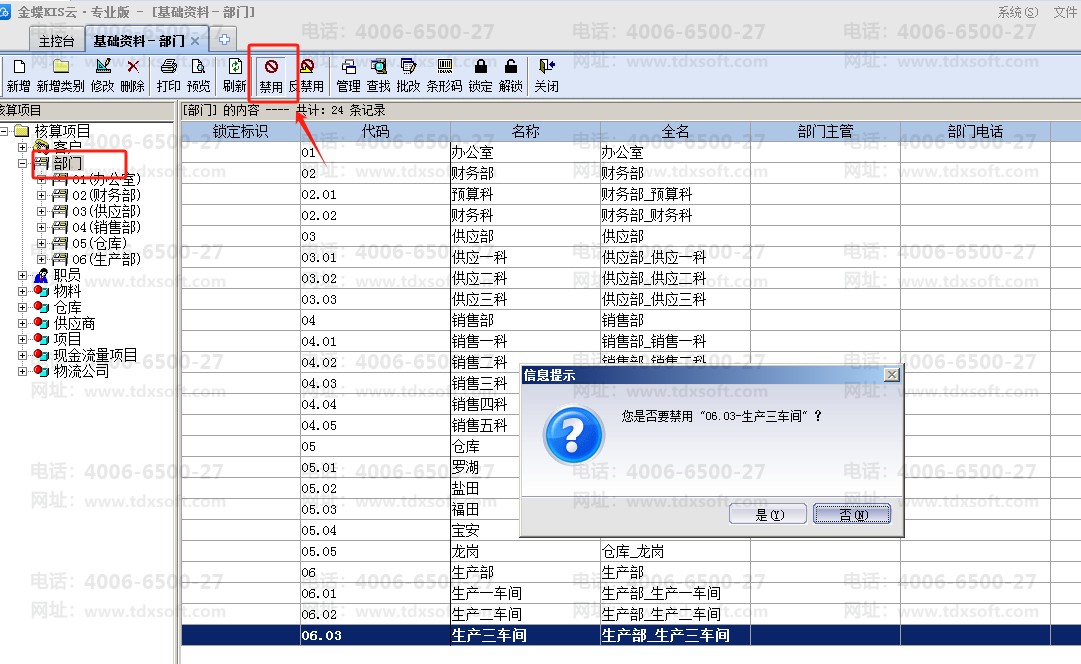Expand the 06(生产部) node
Screen dimensions: 1081x664
(x=41, y=259)
